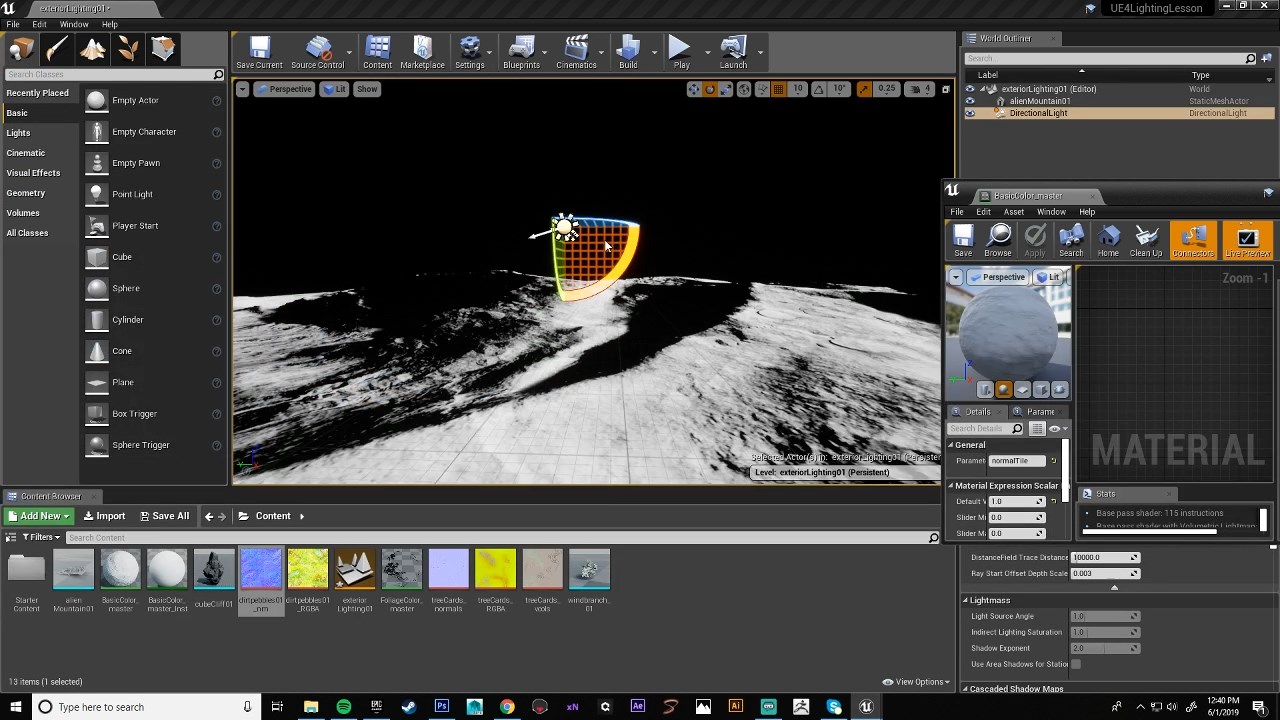Toggle visibility of DirectionalLight in outliner

click(969, 113)
